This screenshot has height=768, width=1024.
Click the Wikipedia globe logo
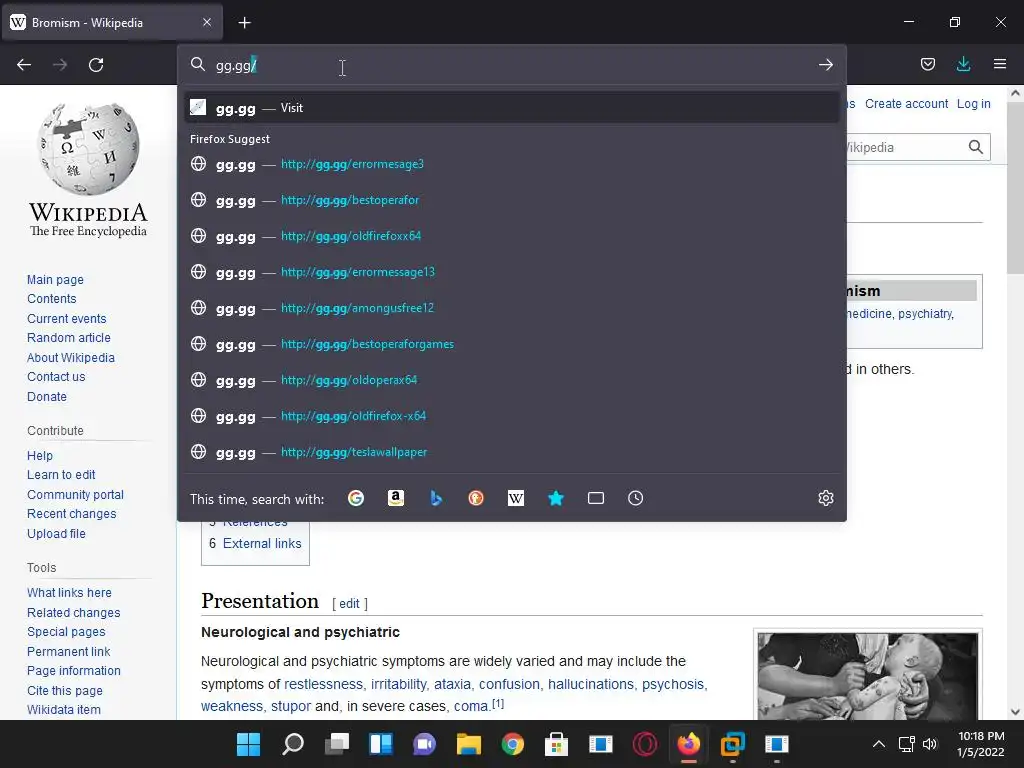[x=88, y=149]
